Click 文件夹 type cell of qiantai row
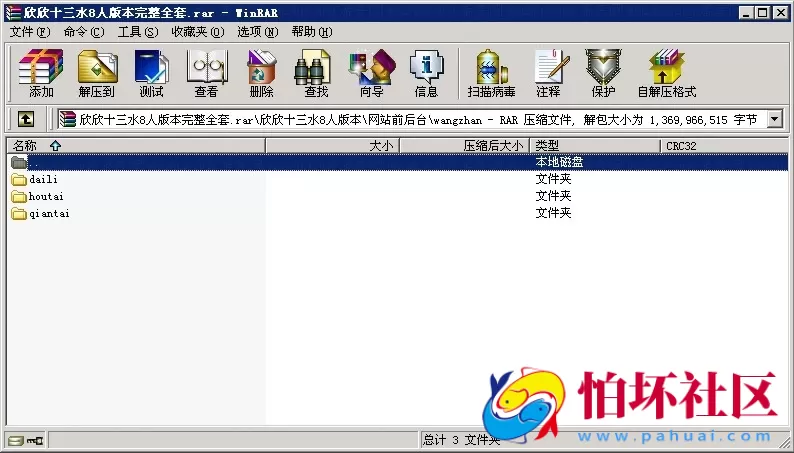Viewport: 794px width, 453px height. [553, 214]
